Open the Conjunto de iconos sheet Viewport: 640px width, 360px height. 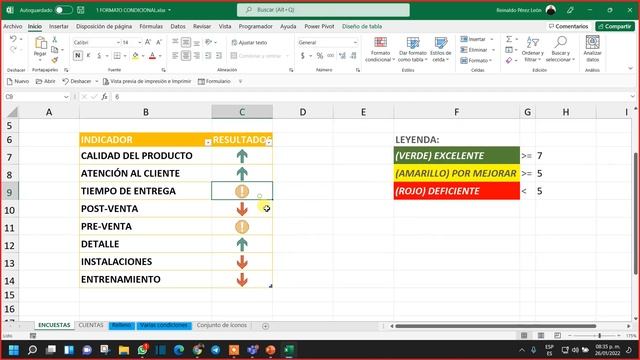(x=222, y=325)
